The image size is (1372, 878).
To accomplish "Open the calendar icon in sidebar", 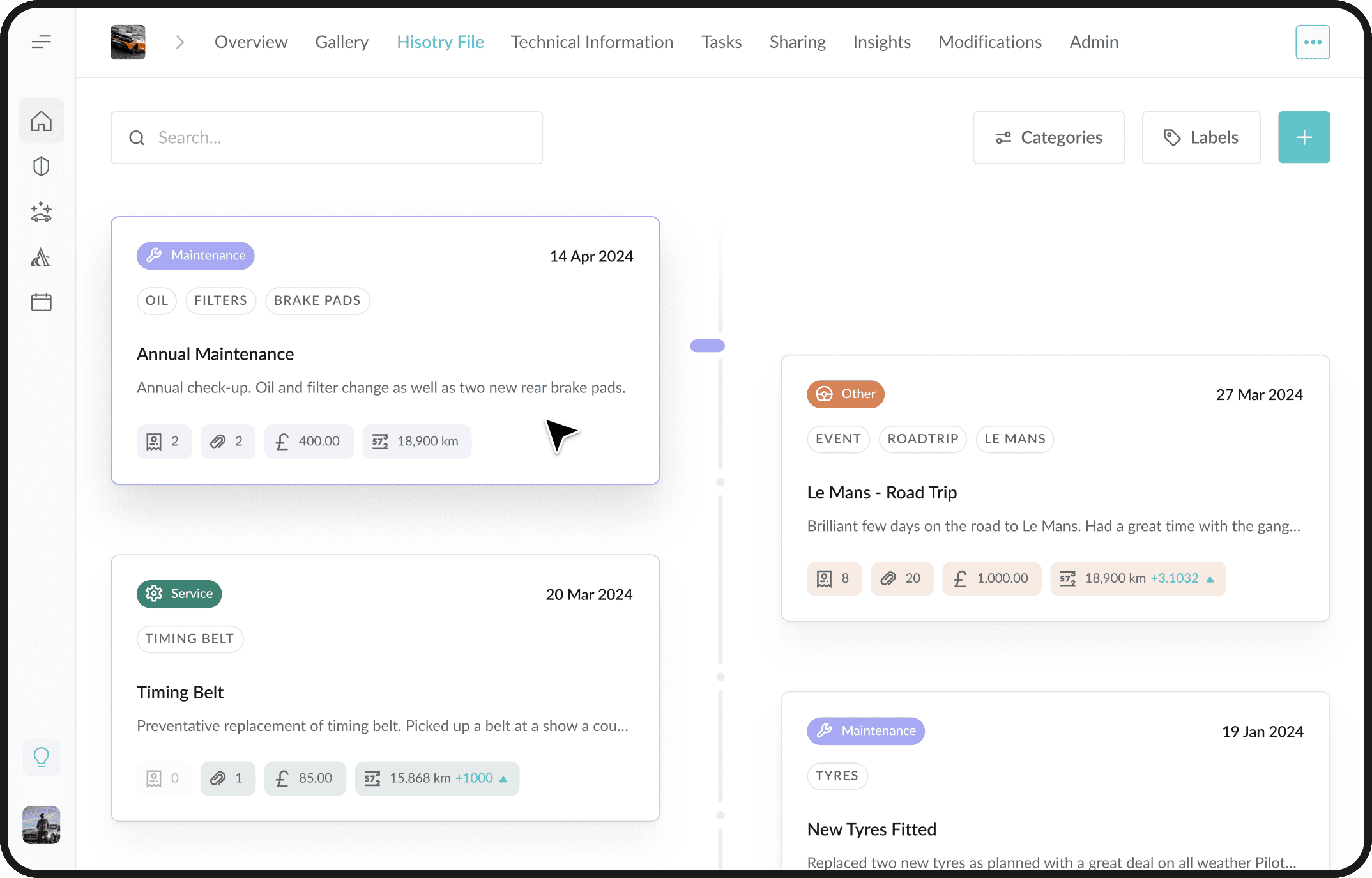I will 42,302.
